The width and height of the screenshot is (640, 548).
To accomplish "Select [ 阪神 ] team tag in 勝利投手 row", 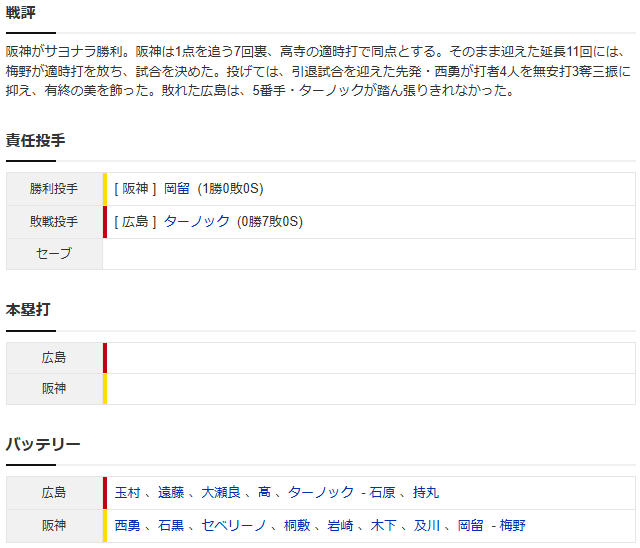I will (x=135, y=189).
